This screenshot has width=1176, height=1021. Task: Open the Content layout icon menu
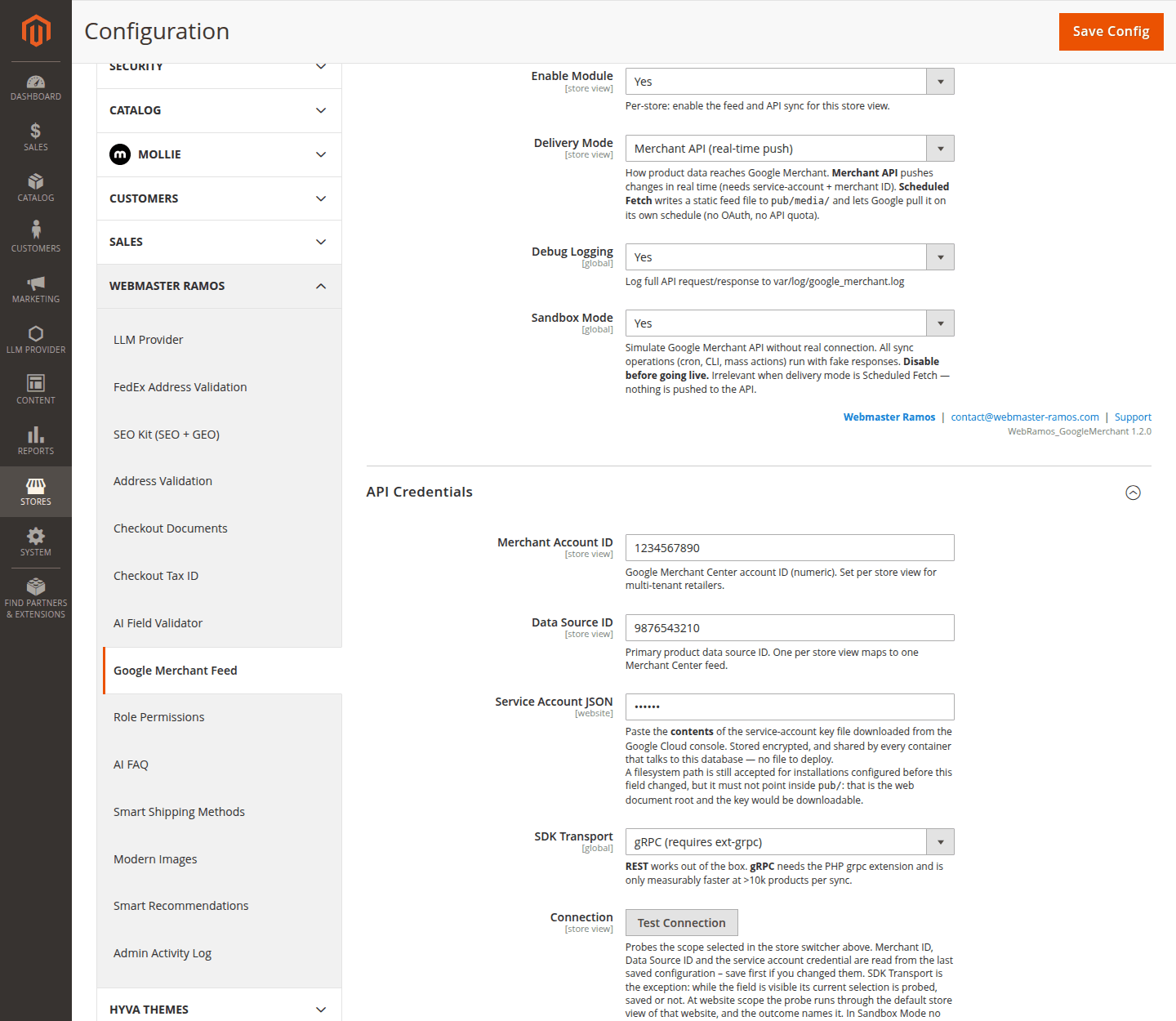(36, 390)
